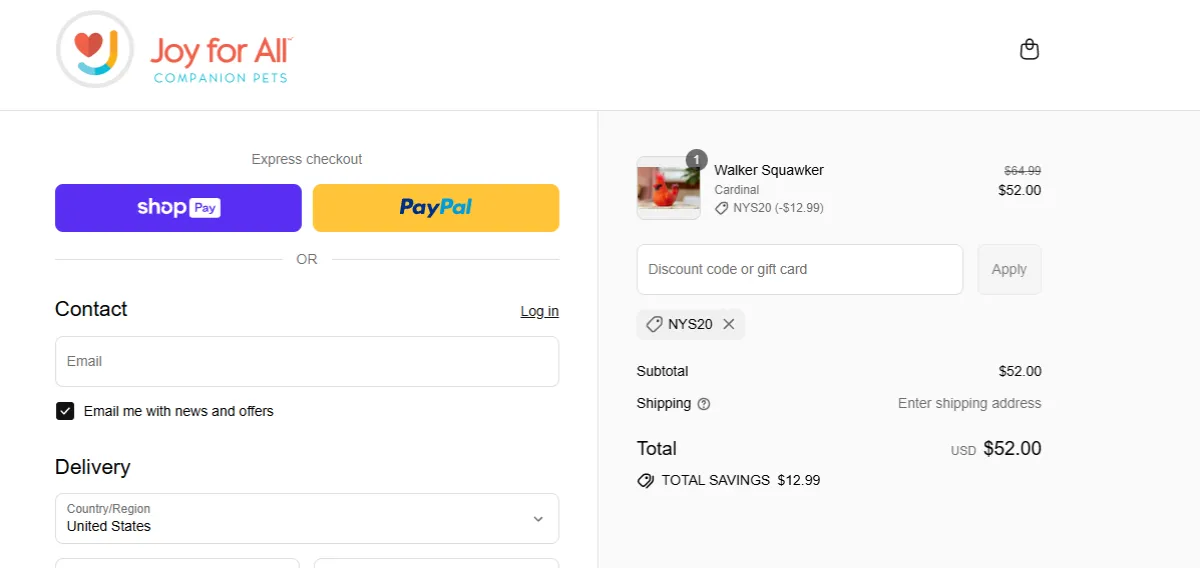This screenshot has height=568, width=1200.
Task: Open the Log in link
Action: tap(540, 311)
